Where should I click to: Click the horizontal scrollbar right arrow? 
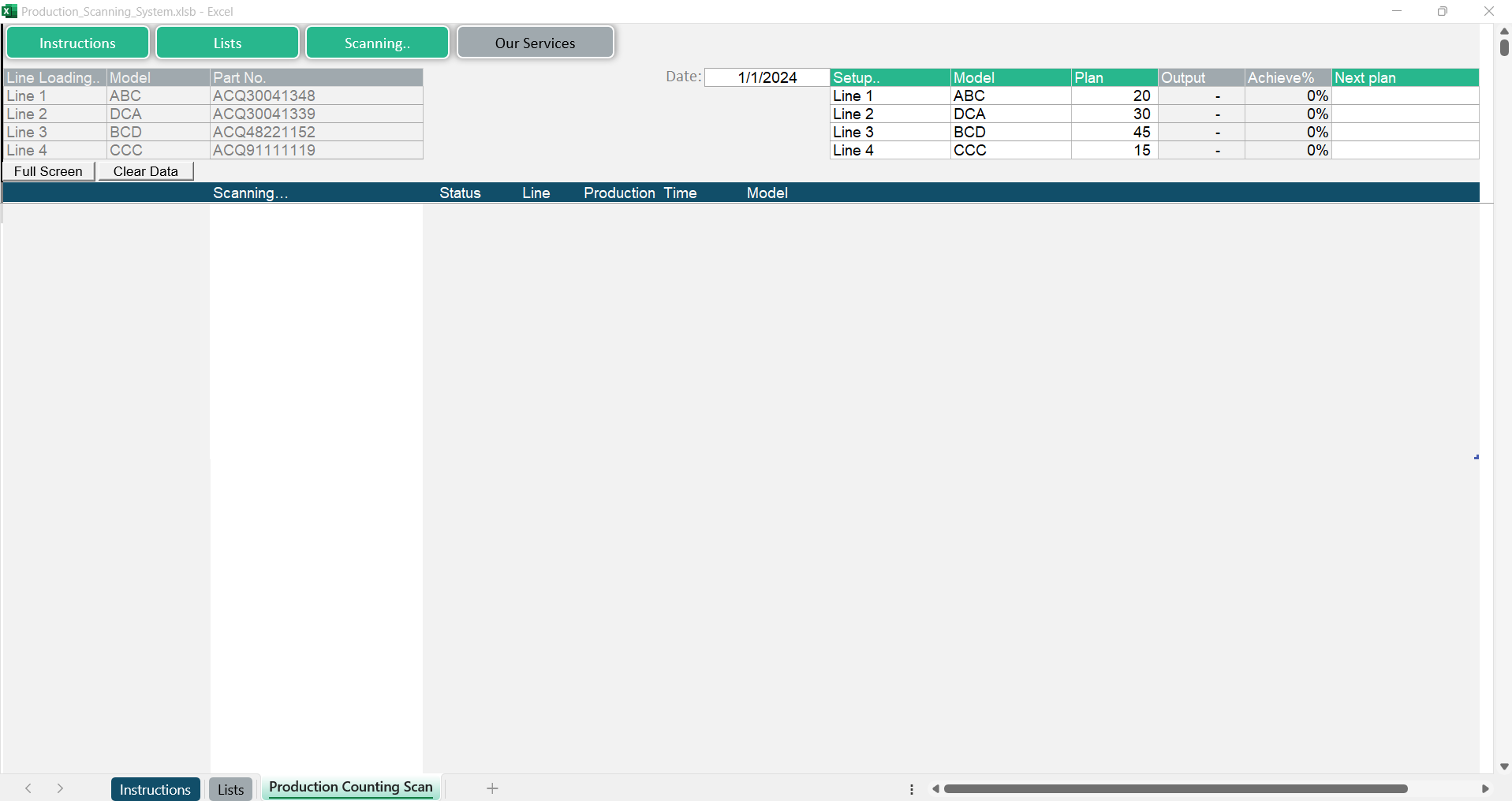pos(1485,788)
